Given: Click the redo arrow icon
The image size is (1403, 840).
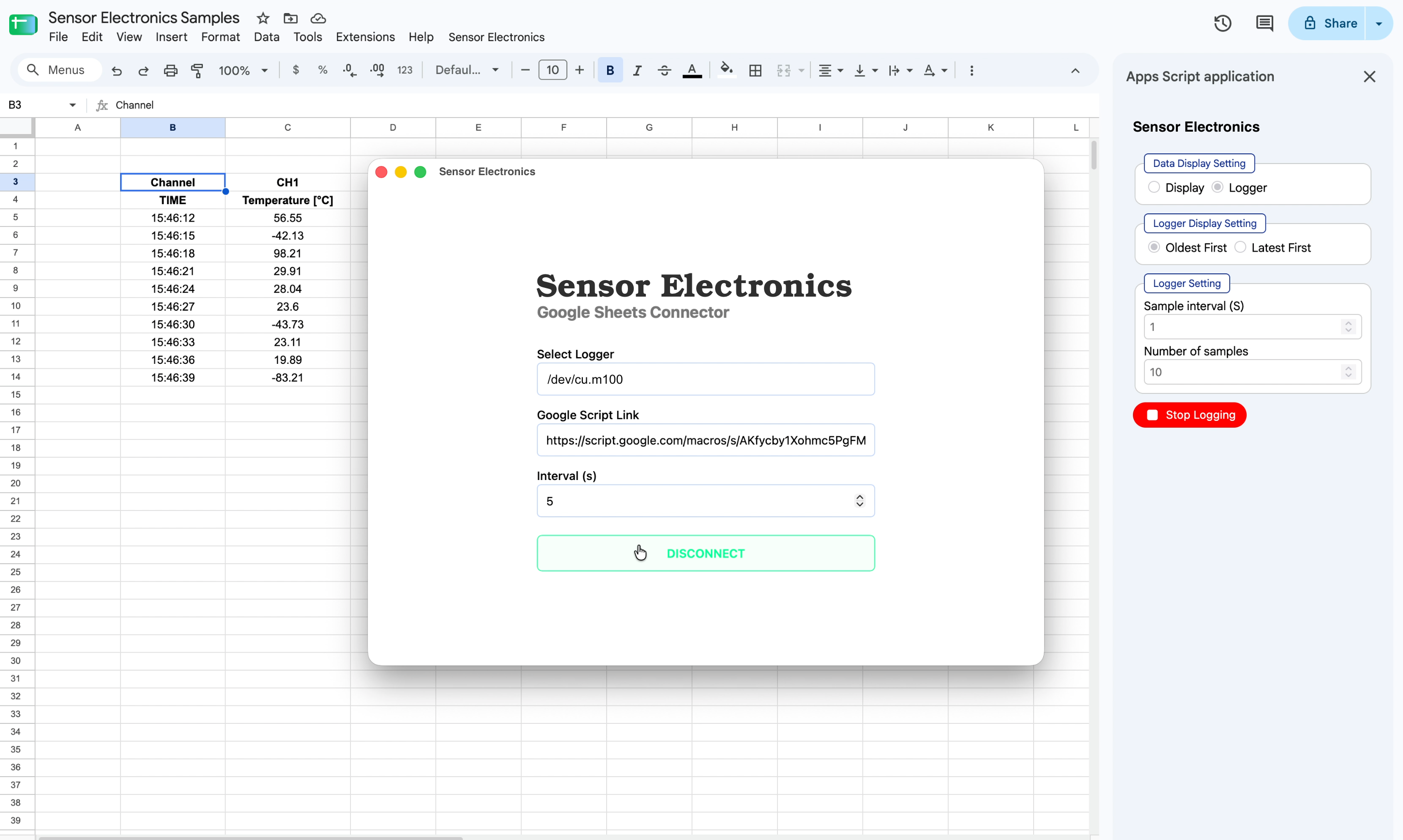Looking at the screenshot, I should coord(143,71).
